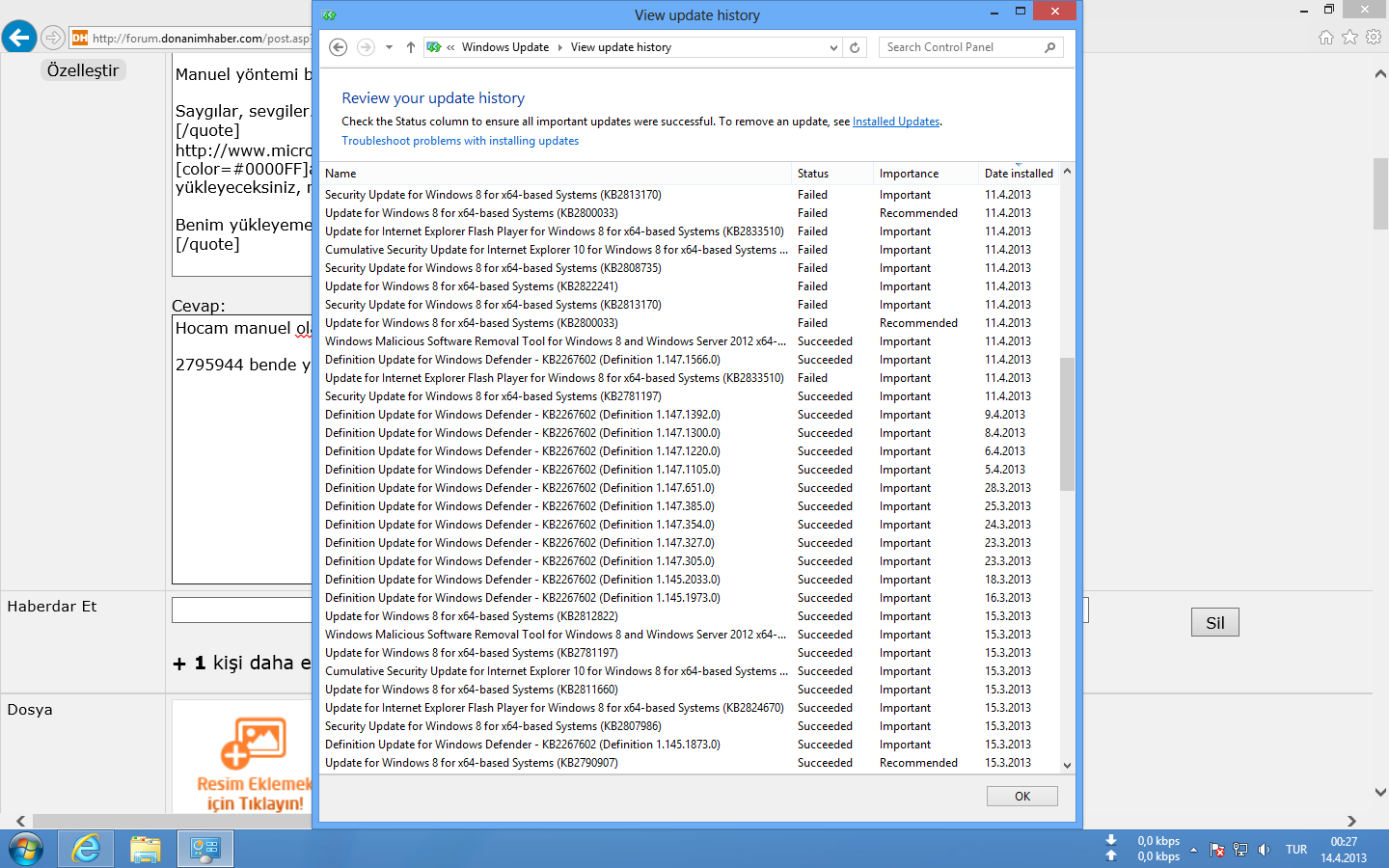Screen dimensions: 1389x868
Task: Click network speed download arrow icon
Action: pyautogui.click(x=1111, y=840)
